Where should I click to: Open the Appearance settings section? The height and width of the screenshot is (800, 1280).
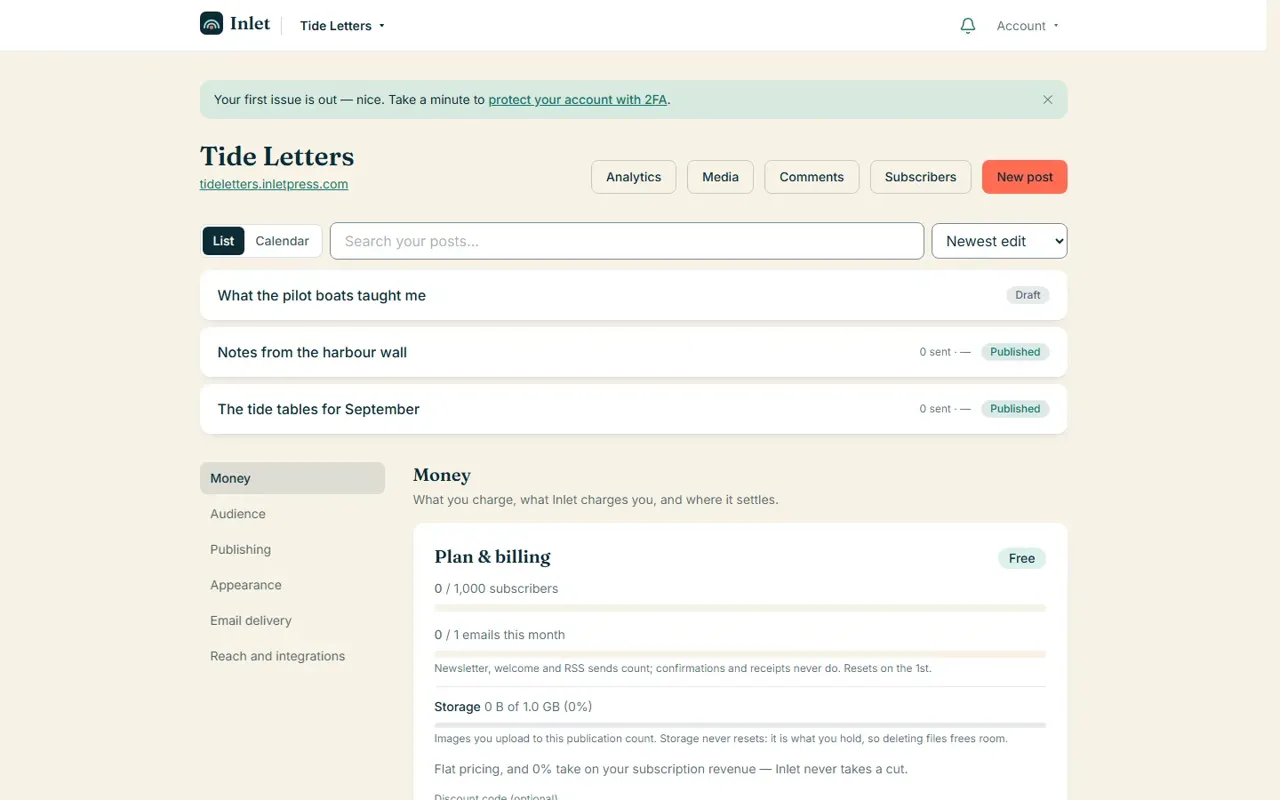click(x=292, y=585)
